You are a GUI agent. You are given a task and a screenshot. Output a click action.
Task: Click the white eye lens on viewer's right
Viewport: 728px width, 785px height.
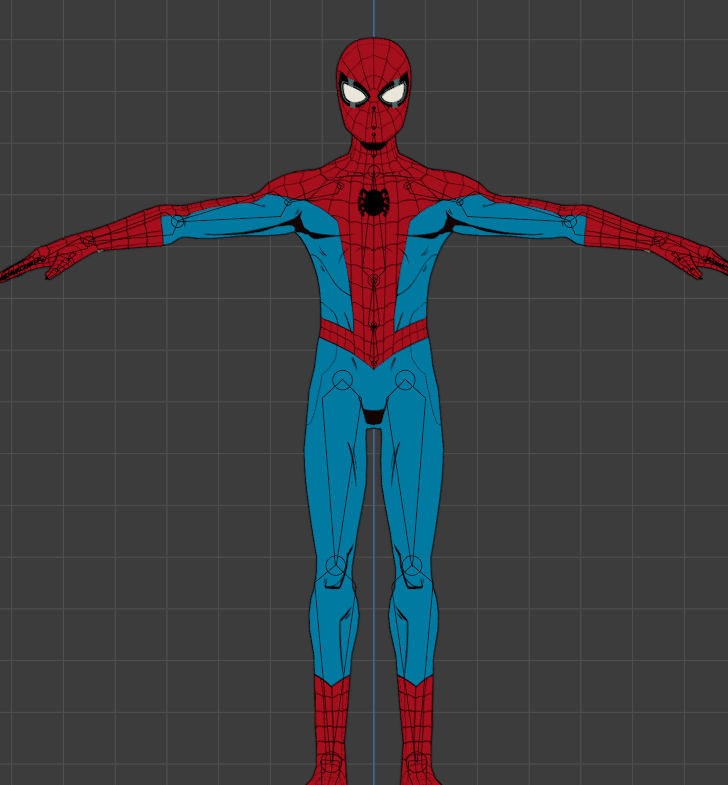pyautogui.click(x=394, y=93)
